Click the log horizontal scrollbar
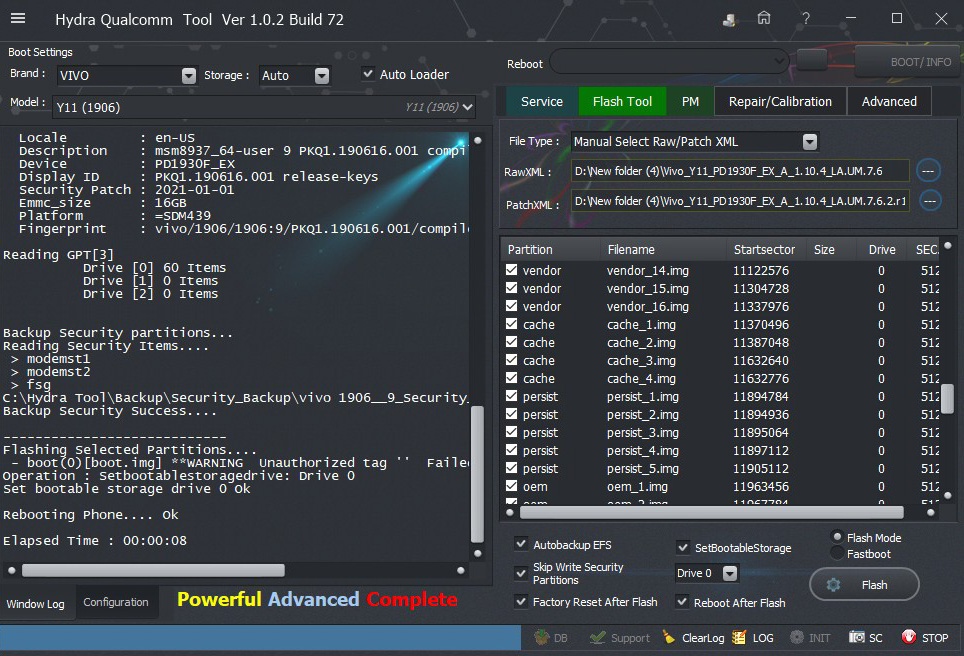964x656 pixels. (x=153, y=571)
